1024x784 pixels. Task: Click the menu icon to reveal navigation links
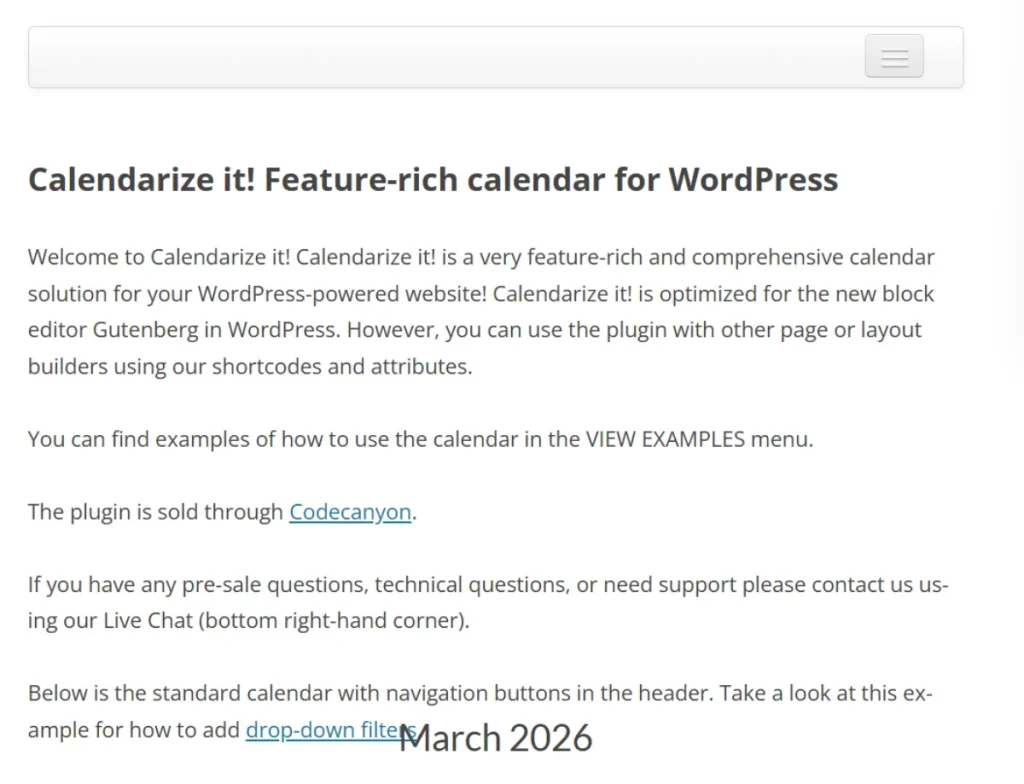pos(893,56)
